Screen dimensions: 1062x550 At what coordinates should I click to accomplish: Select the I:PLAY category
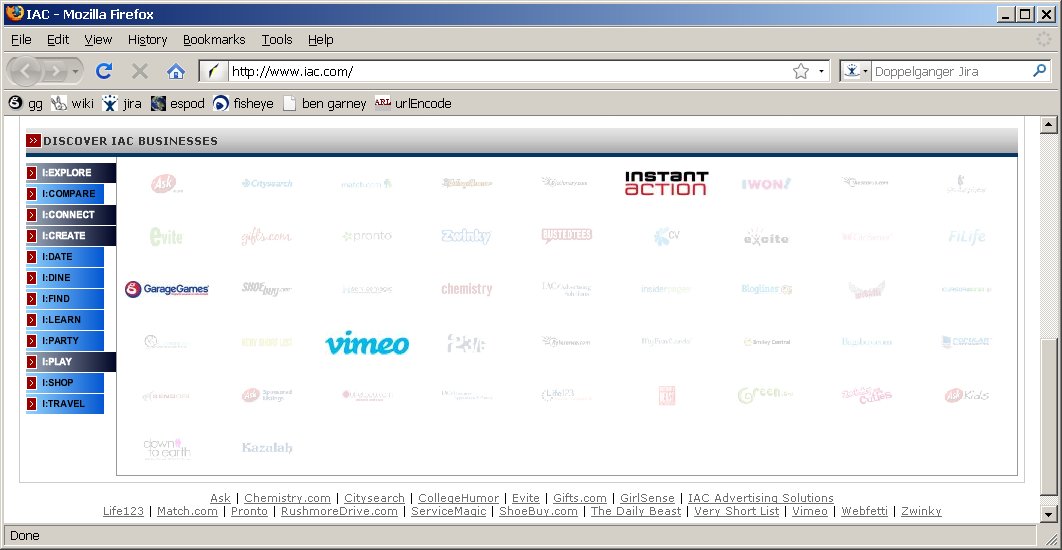pyautogui.click(x=71, y=362)
